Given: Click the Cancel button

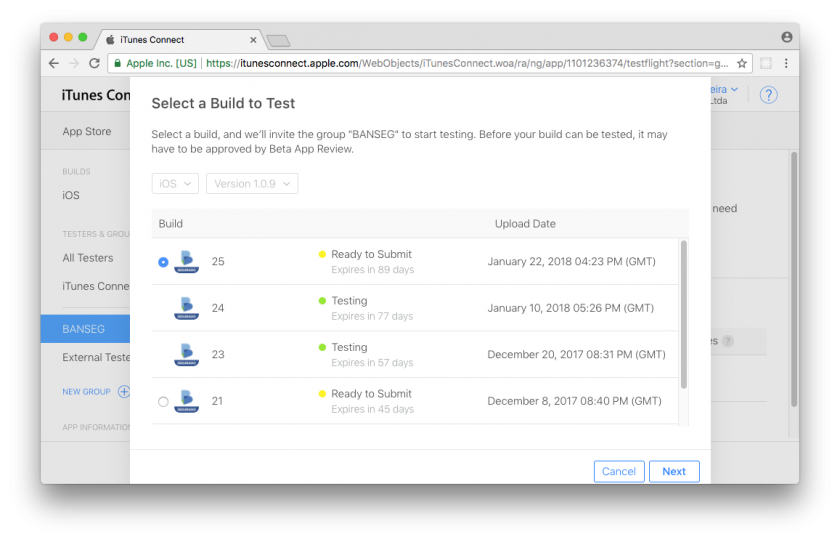Looking at the screenshot, I should click(x=619, y=471).
